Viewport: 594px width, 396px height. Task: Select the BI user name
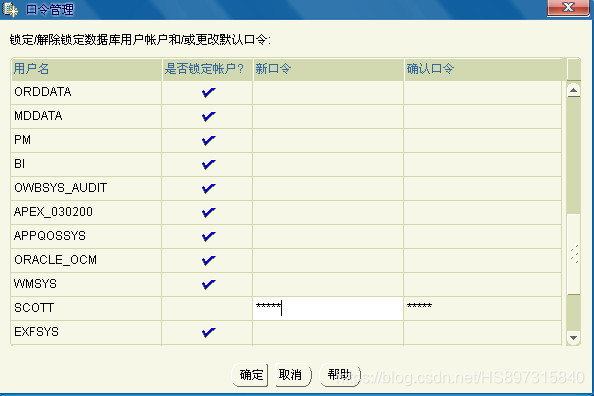point(20,164)
